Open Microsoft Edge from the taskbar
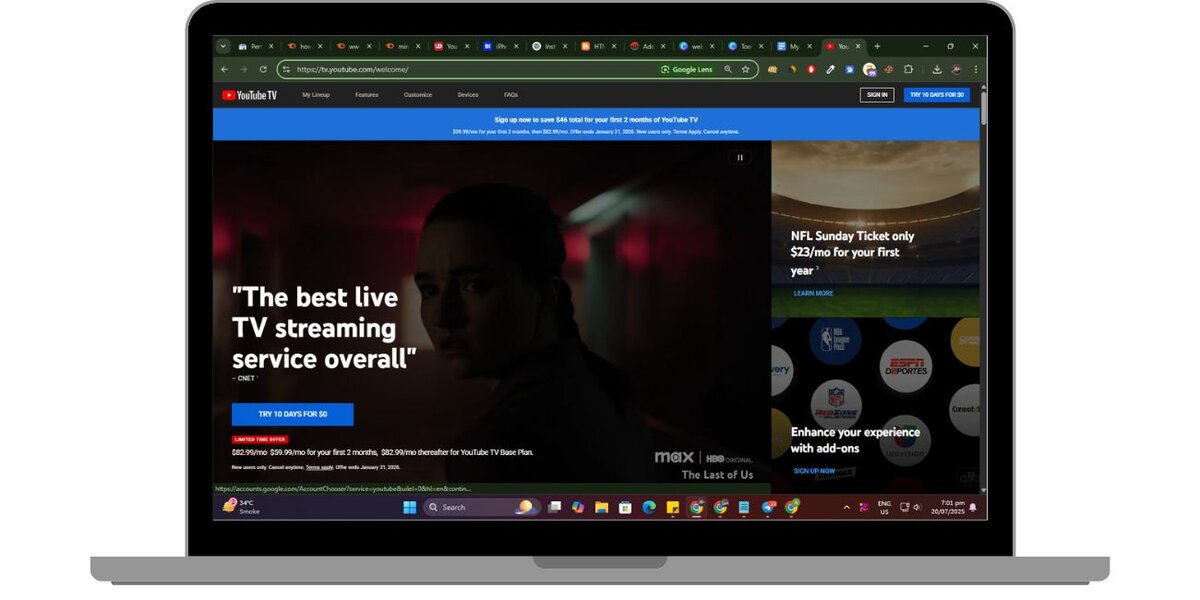Viewport: 1200px width, 600px height. pos(649,507)
